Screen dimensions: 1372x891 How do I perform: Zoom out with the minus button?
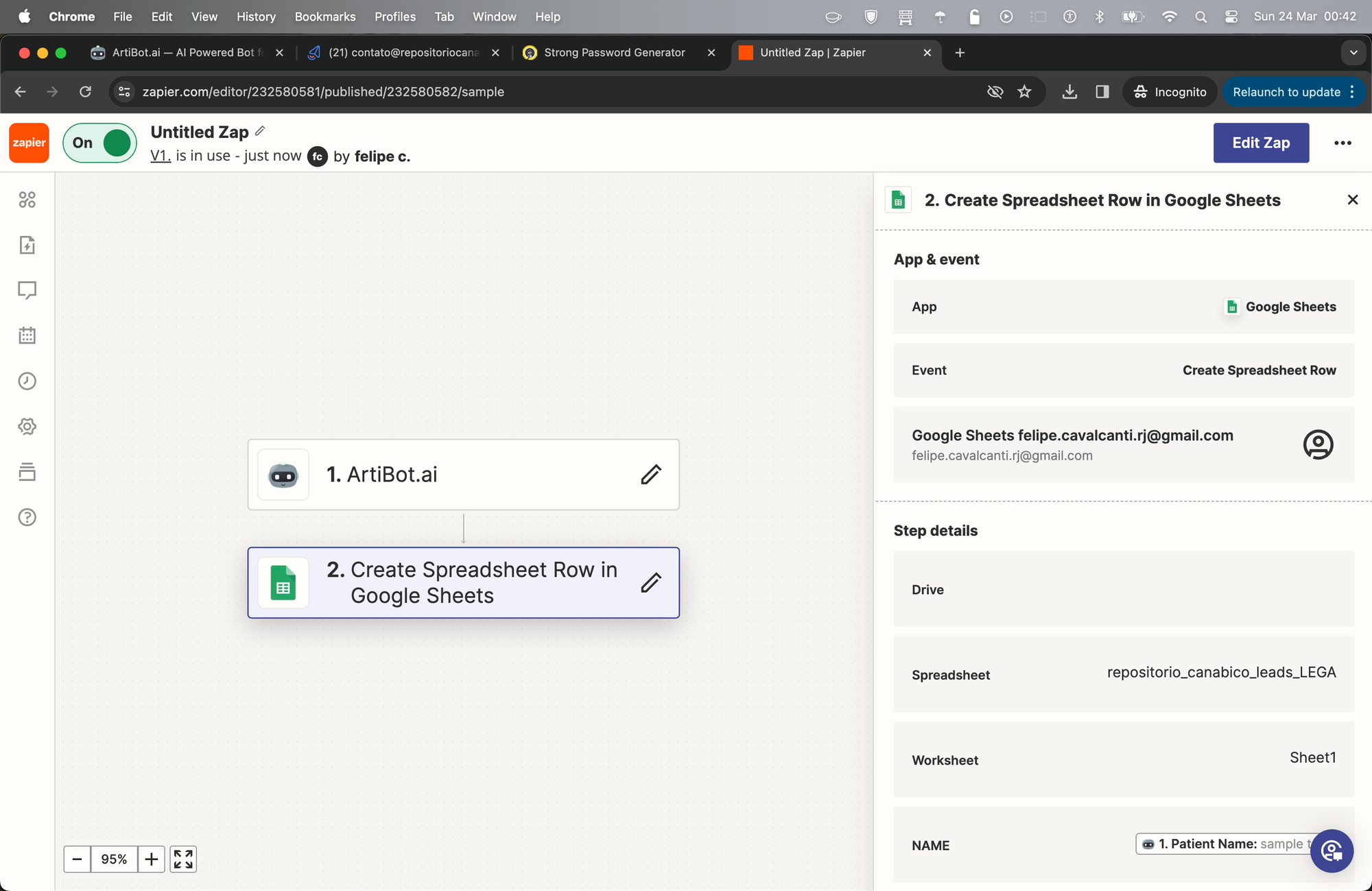pyautogui.click(x=77, y=859)
